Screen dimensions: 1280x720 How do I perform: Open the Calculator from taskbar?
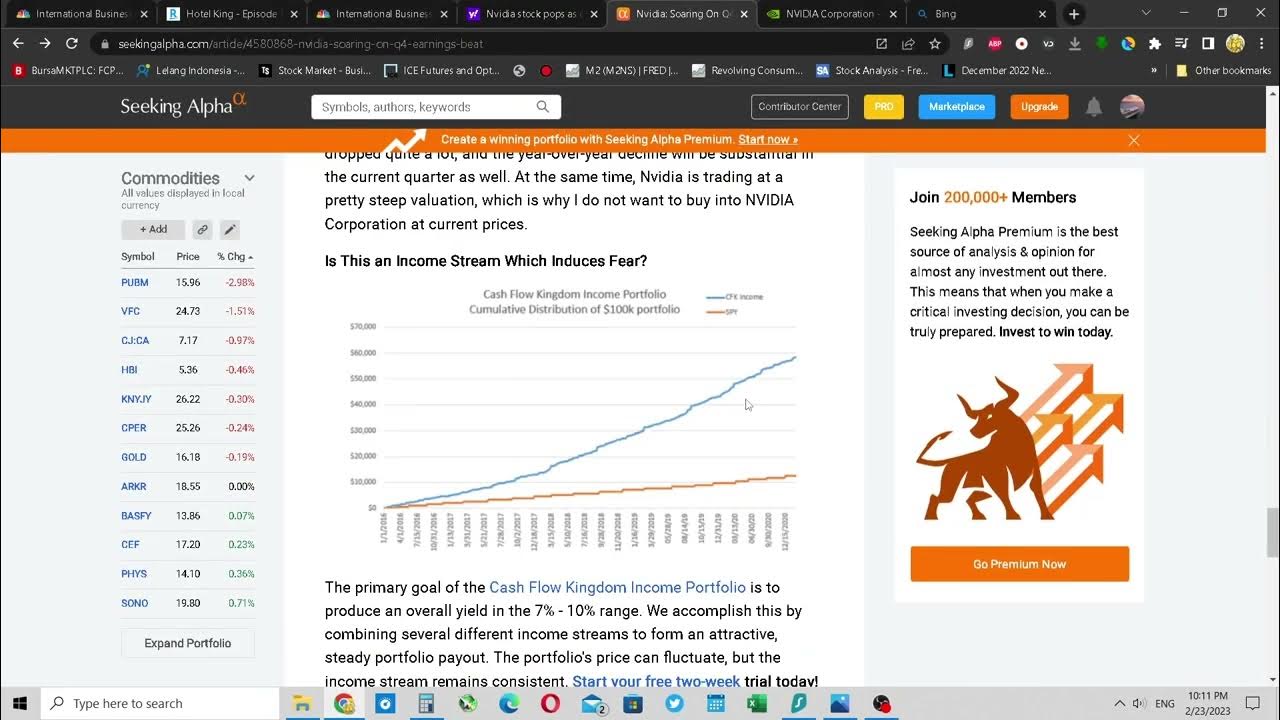(x=426, y=703)
